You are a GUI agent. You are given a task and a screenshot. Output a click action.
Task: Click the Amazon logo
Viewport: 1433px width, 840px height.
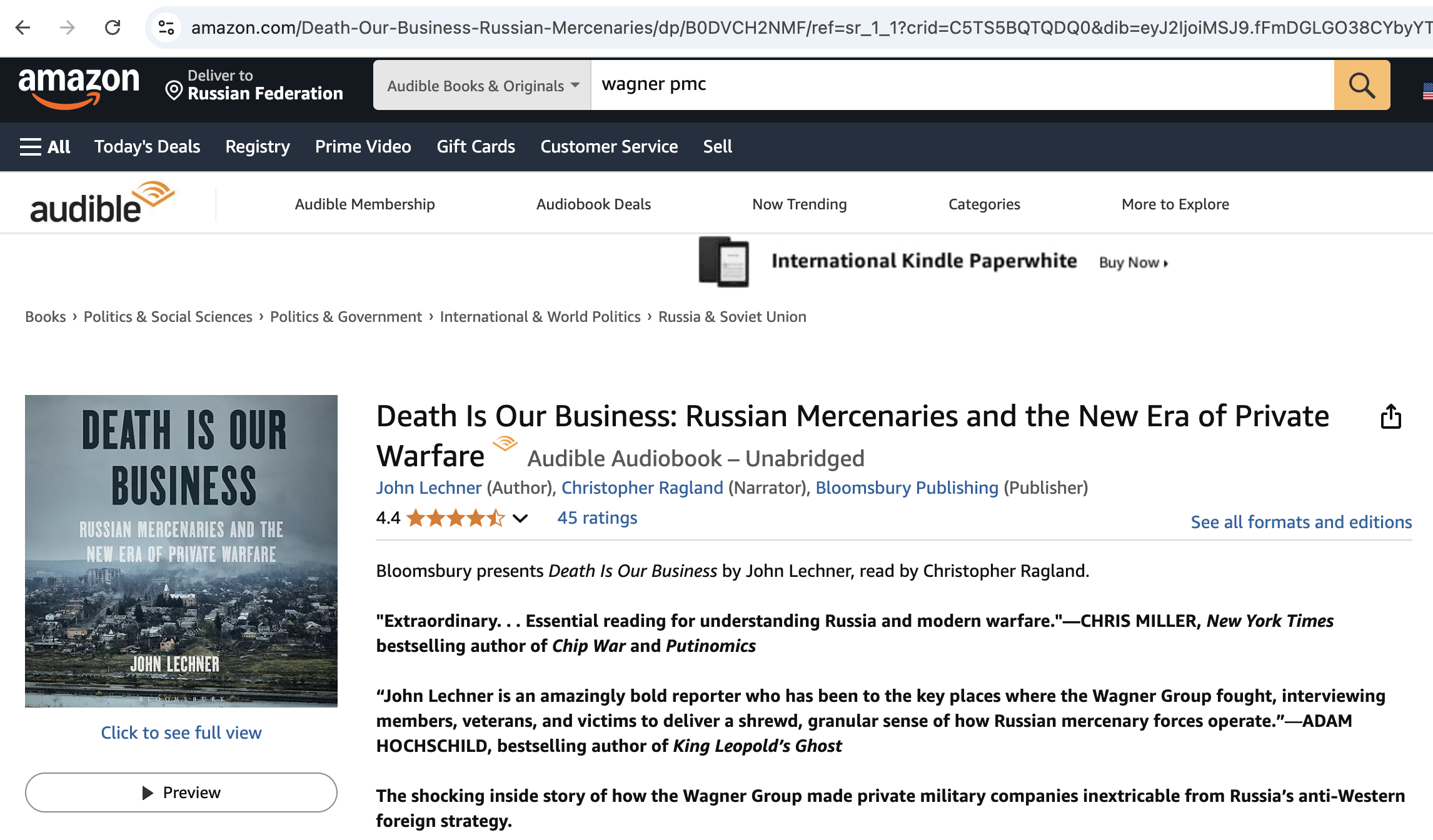pyautogui.click(x=79, y=86)
